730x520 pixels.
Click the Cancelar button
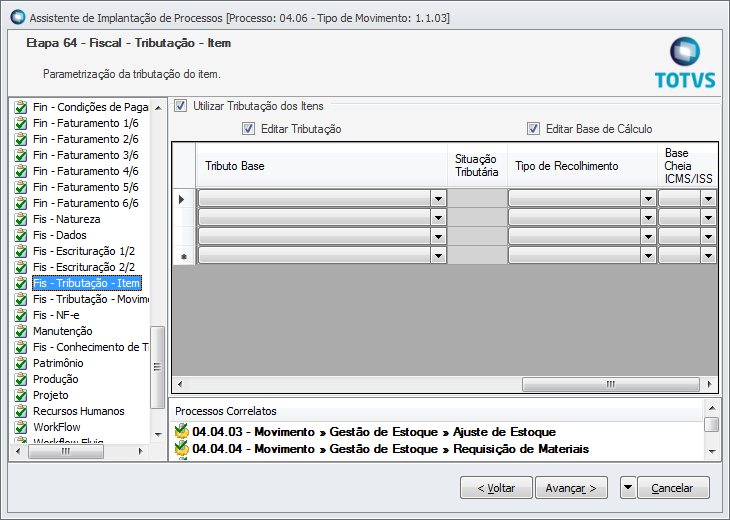pos(673,487)
